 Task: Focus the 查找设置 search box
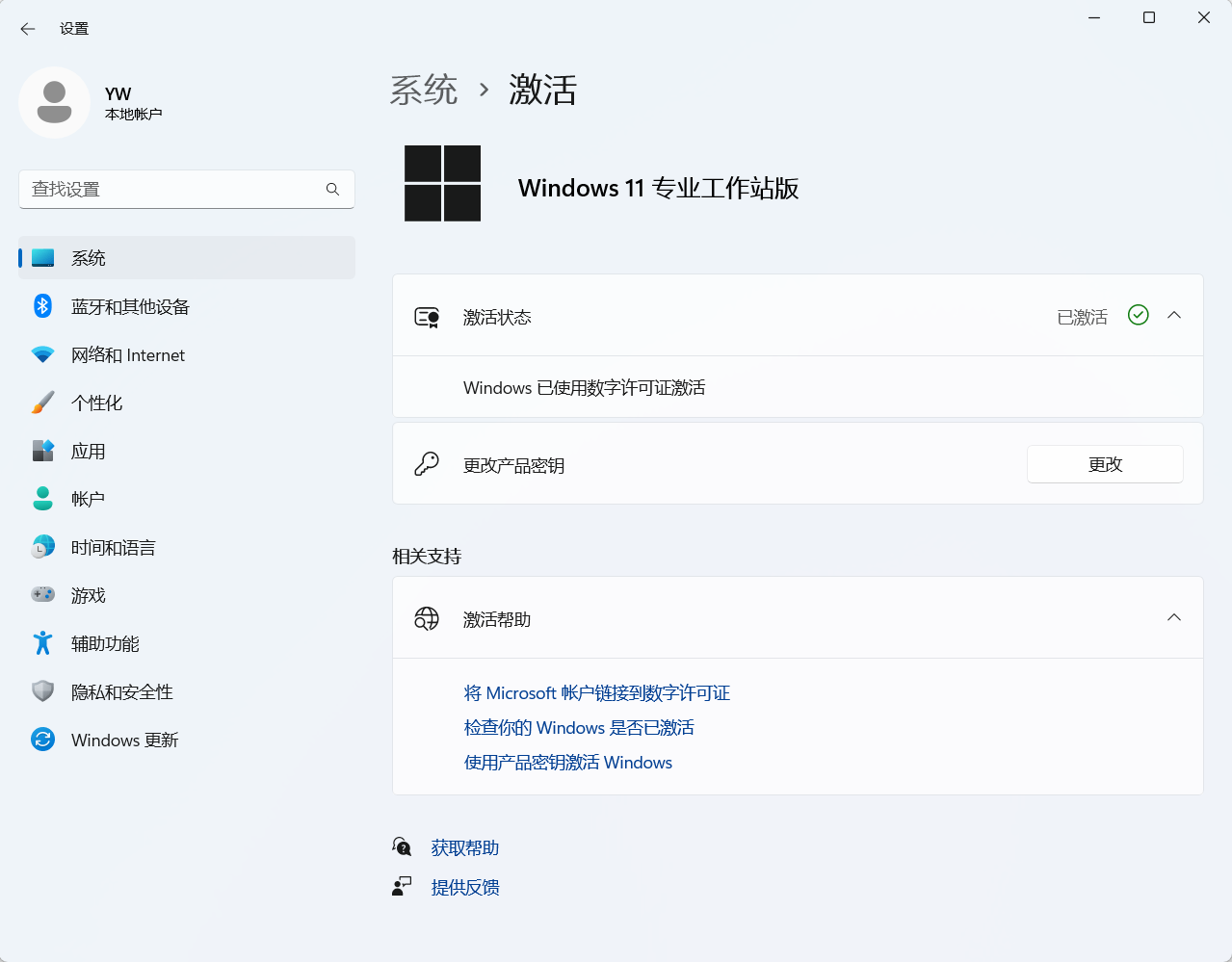[x=187, y=190]
